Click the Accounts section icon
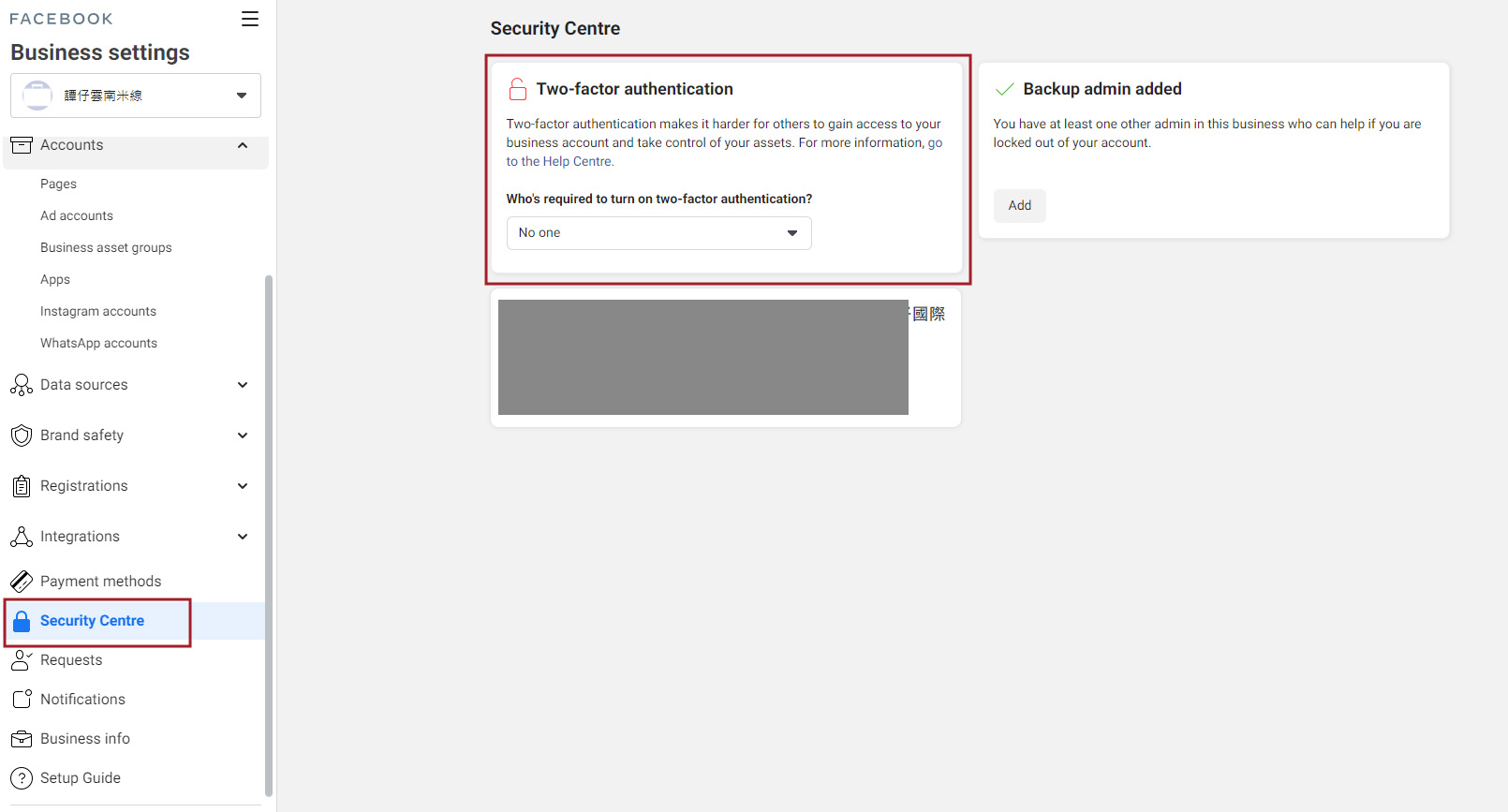Viewport: 1508px width, 812px height. coord(21,145)
